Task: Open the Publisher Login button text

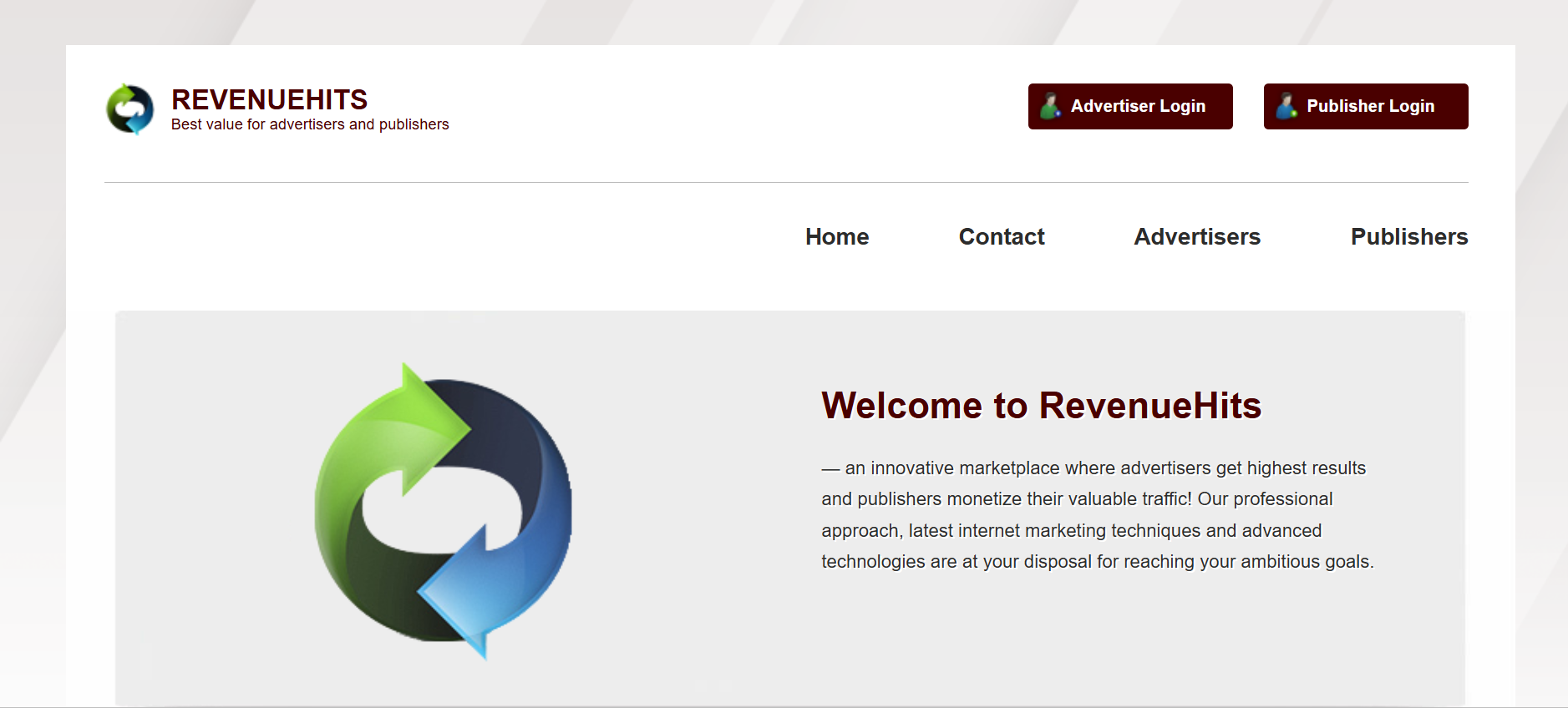Action: click(x=1370, y=106)
